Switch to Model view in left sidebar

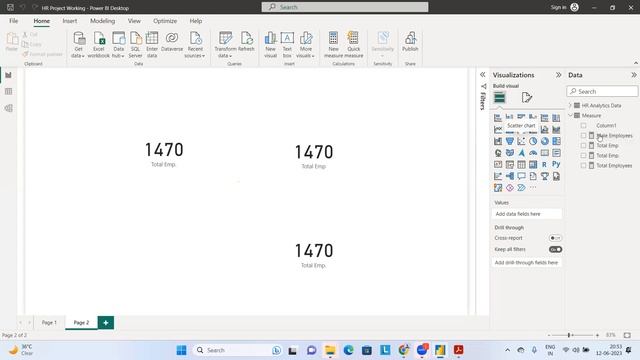(x=9, y=108)
